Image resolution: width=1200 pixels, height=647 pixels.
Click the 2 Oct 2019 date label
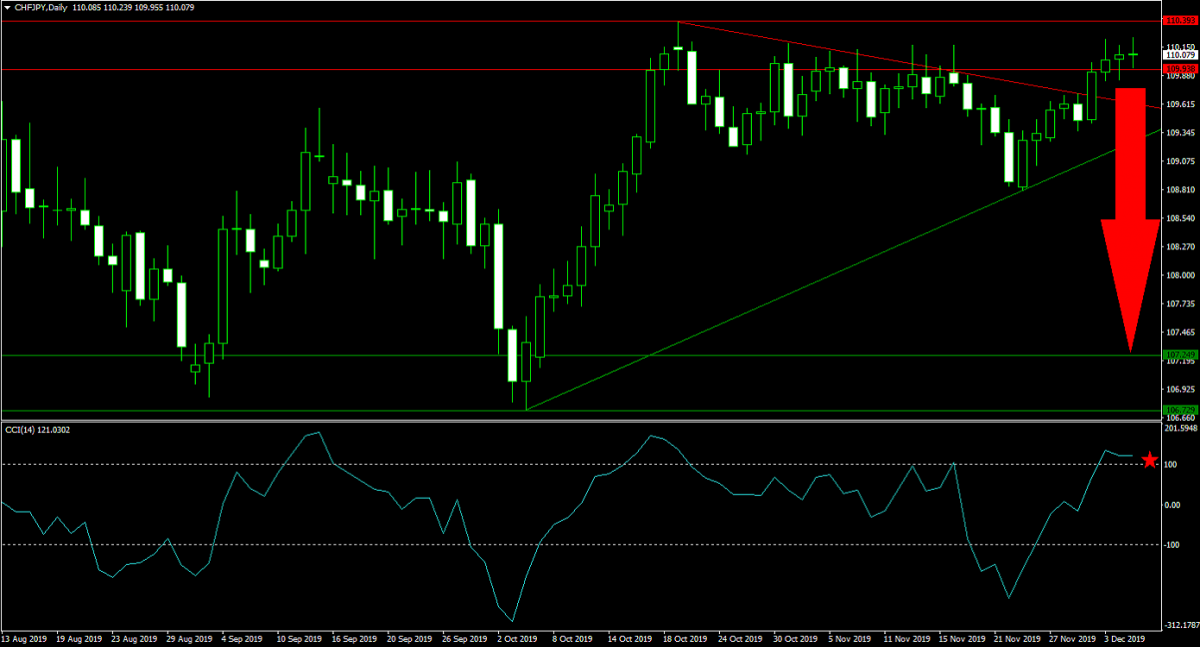pos(518,637)
